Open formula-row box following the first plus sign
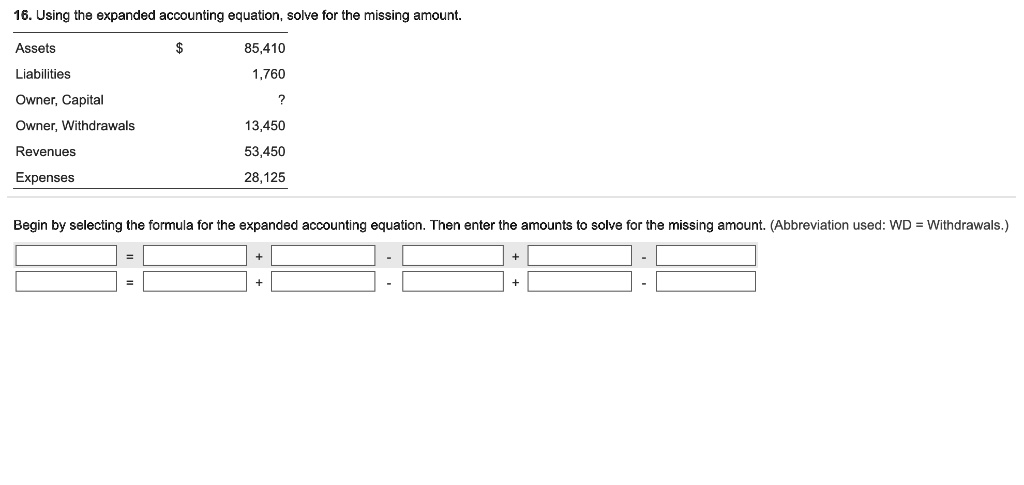The height and width of the screenshot is (485, 1024). (x=323, y=256)
